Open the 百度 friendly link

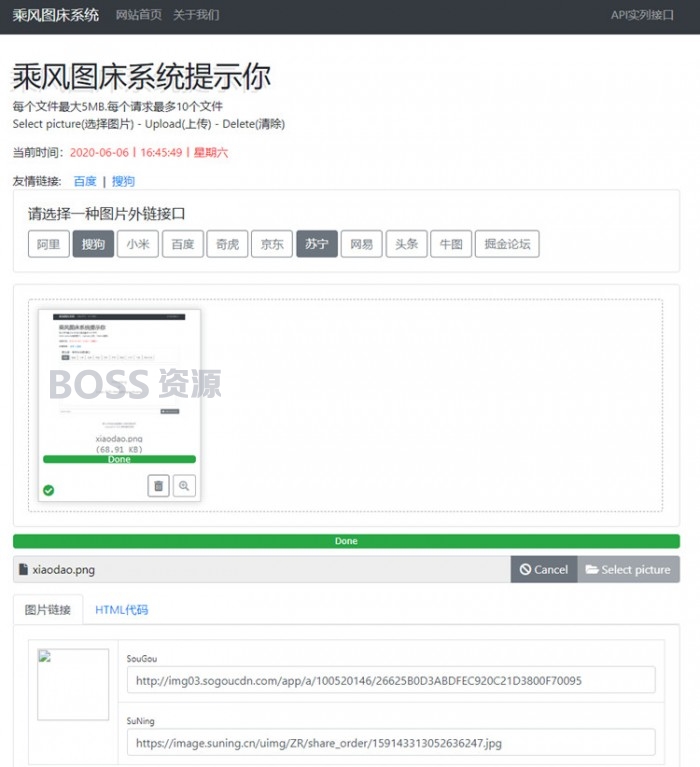[85, 181]
